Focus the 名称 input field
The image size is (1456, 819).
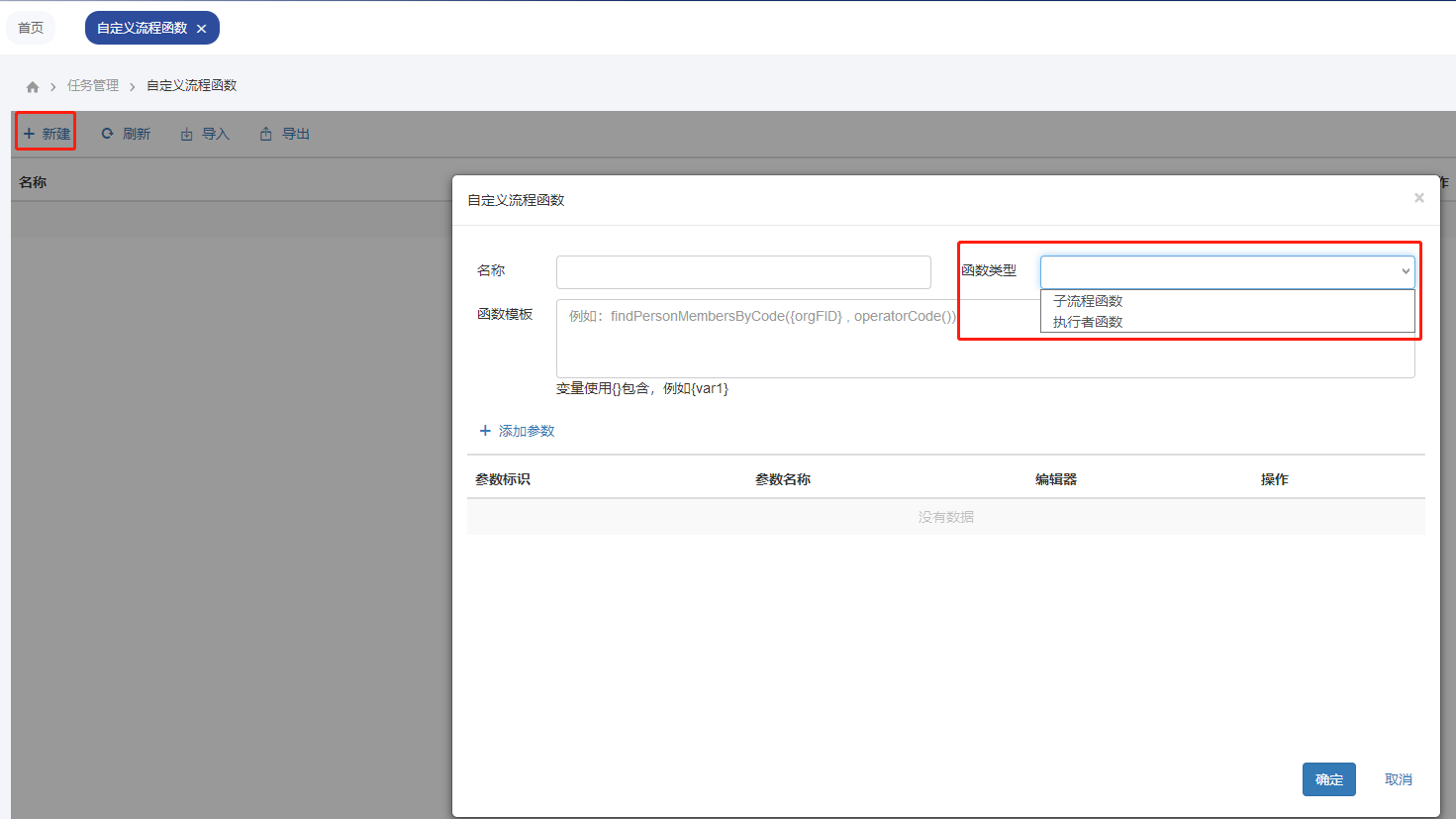click(743, 271)
